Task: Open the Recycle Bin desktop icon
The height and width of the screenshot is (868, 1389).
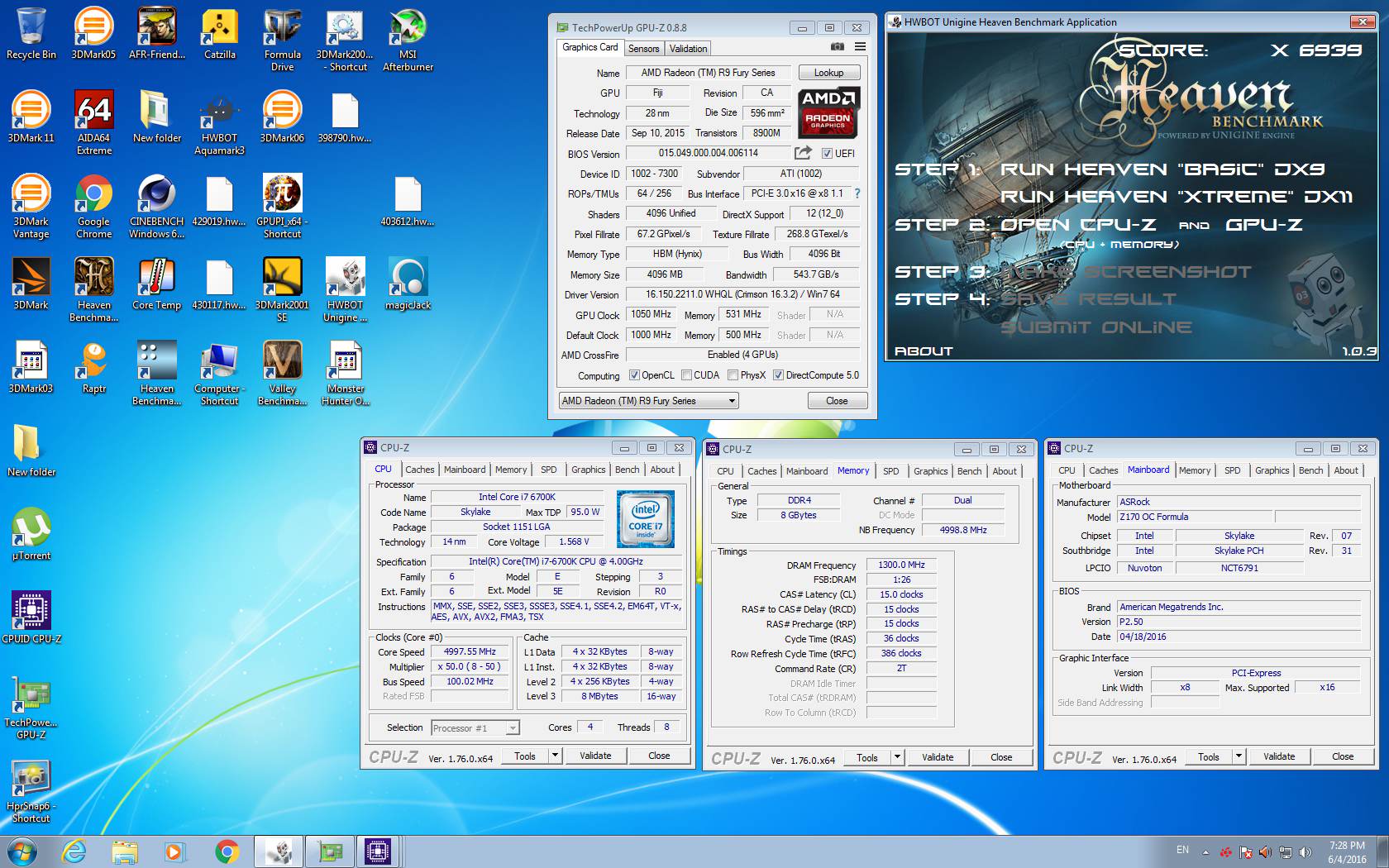Action: coord(31,33)
